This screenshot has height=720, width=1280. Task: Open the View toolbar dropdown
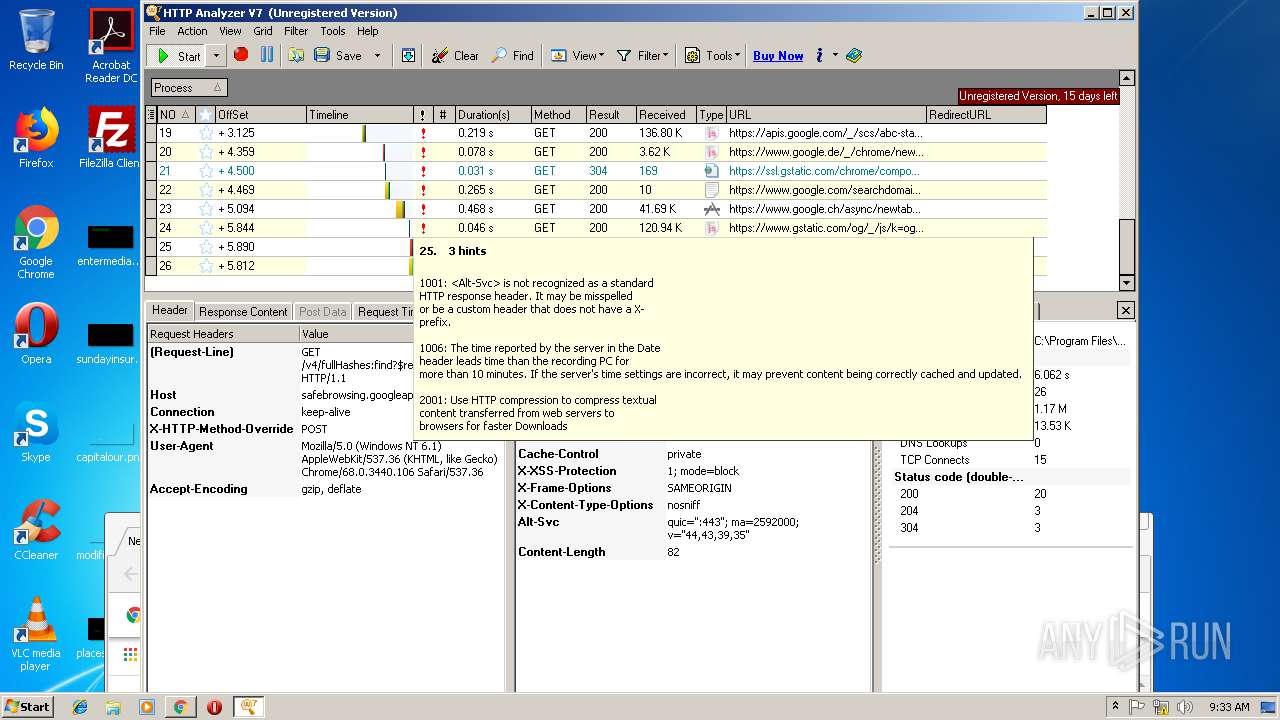[x=577, y=56]
